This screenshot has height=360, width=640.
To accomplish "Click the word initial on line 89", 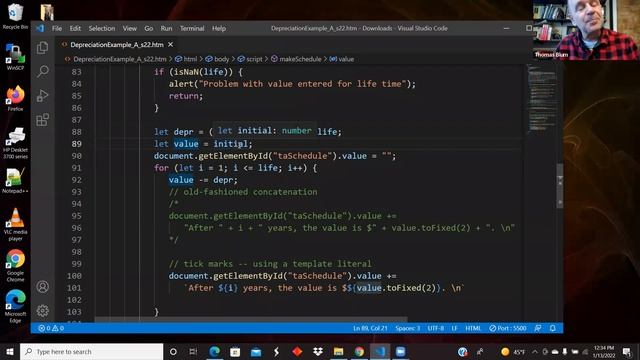I will pyautogui.click(x=230, y=144).
